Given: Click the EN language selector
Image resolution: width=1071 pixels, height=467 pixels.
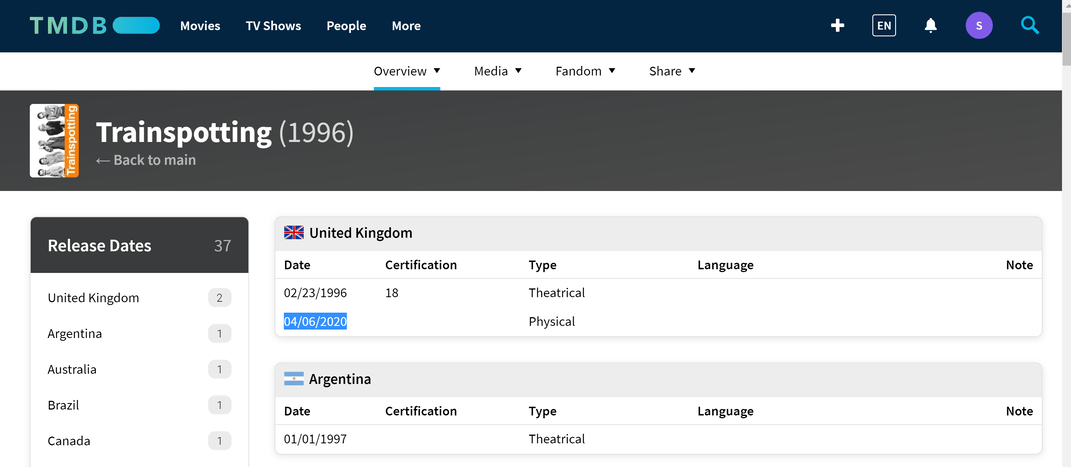Looking at the screenshot, I should [884, 26].
